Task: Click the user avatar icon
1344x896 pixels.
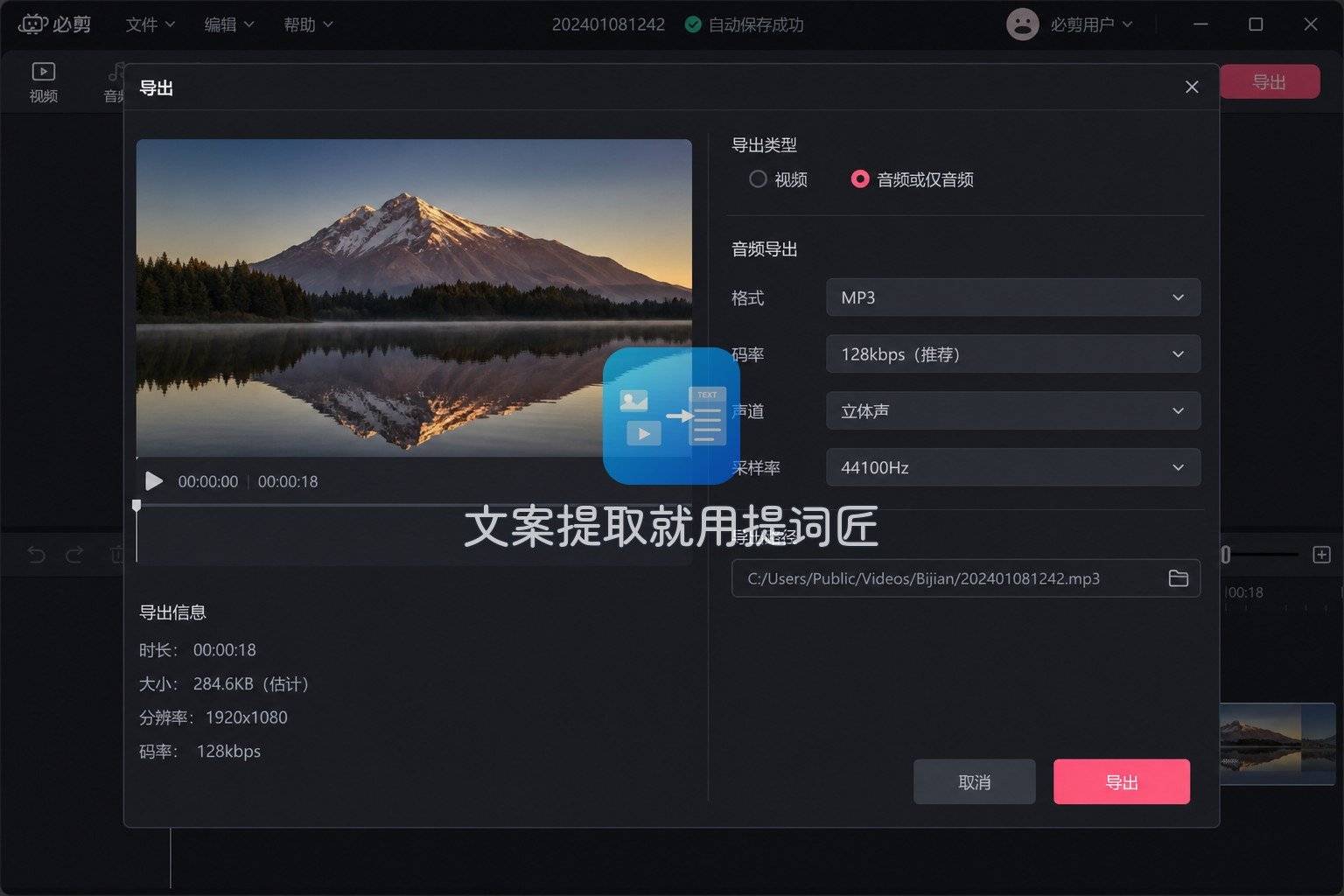Action: click(1022, 24)
